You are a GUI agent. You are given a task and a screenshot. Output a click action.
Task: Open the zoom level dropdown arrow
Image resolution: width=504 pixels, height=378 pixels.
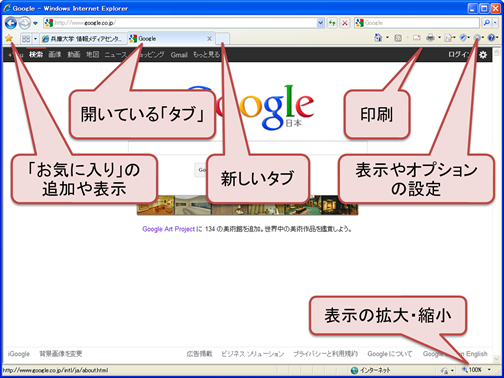(489, 370)
